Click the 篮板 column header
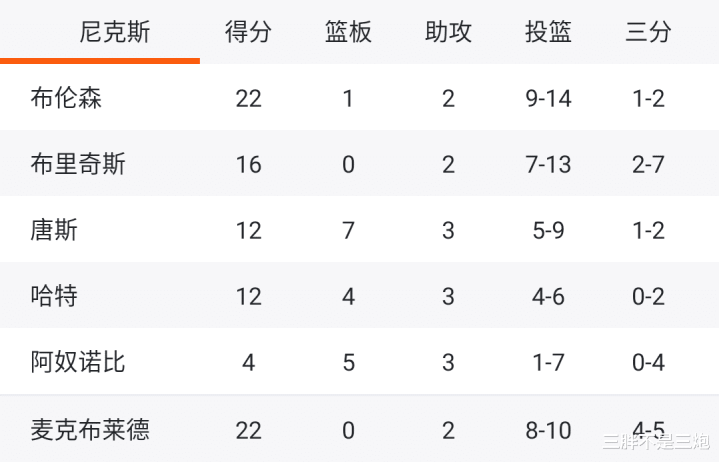719x462 pixels. [348, 32]
